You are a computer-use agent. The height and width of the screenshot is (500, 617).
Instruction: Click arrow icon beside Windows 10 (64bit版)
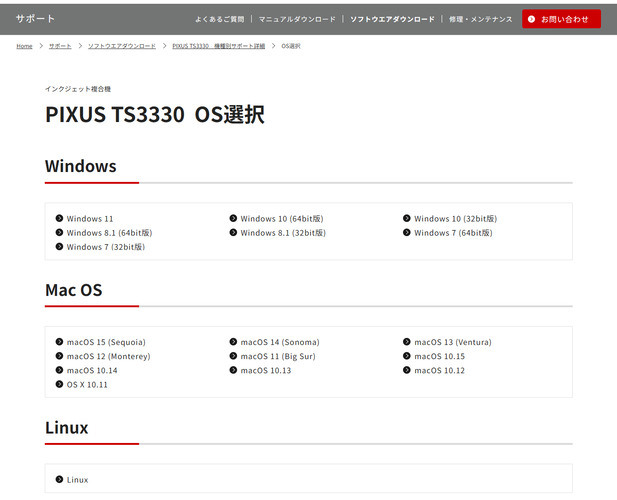click(x=233, y=218)
